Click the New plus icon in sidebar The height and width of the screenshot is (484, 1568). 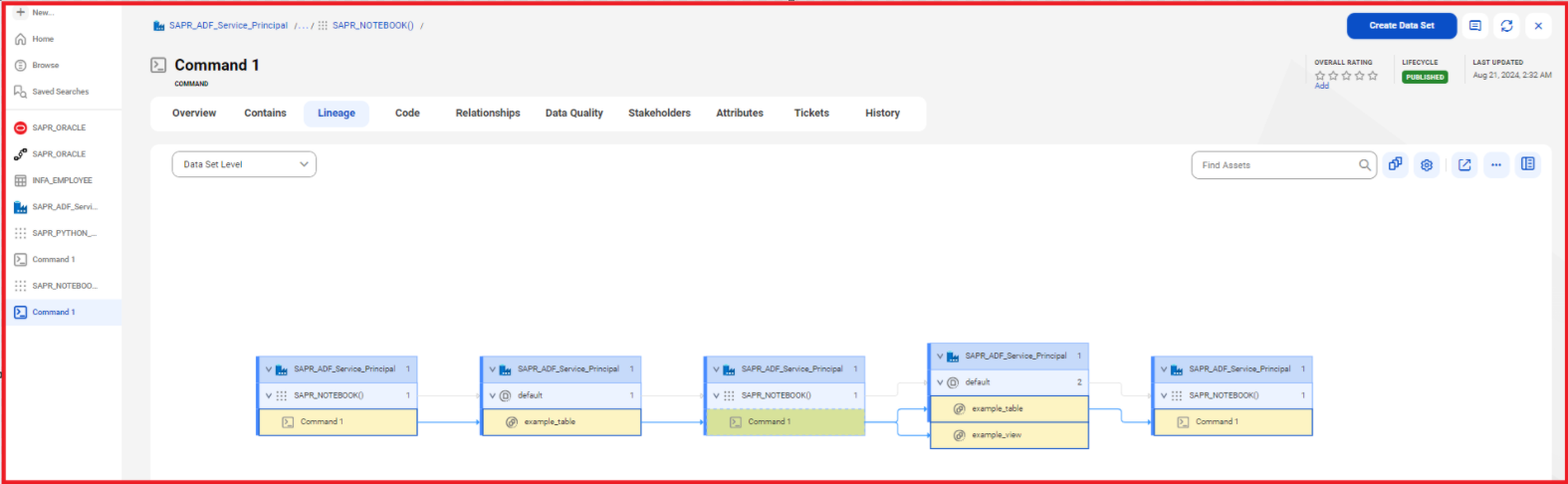tap(20, 12)
